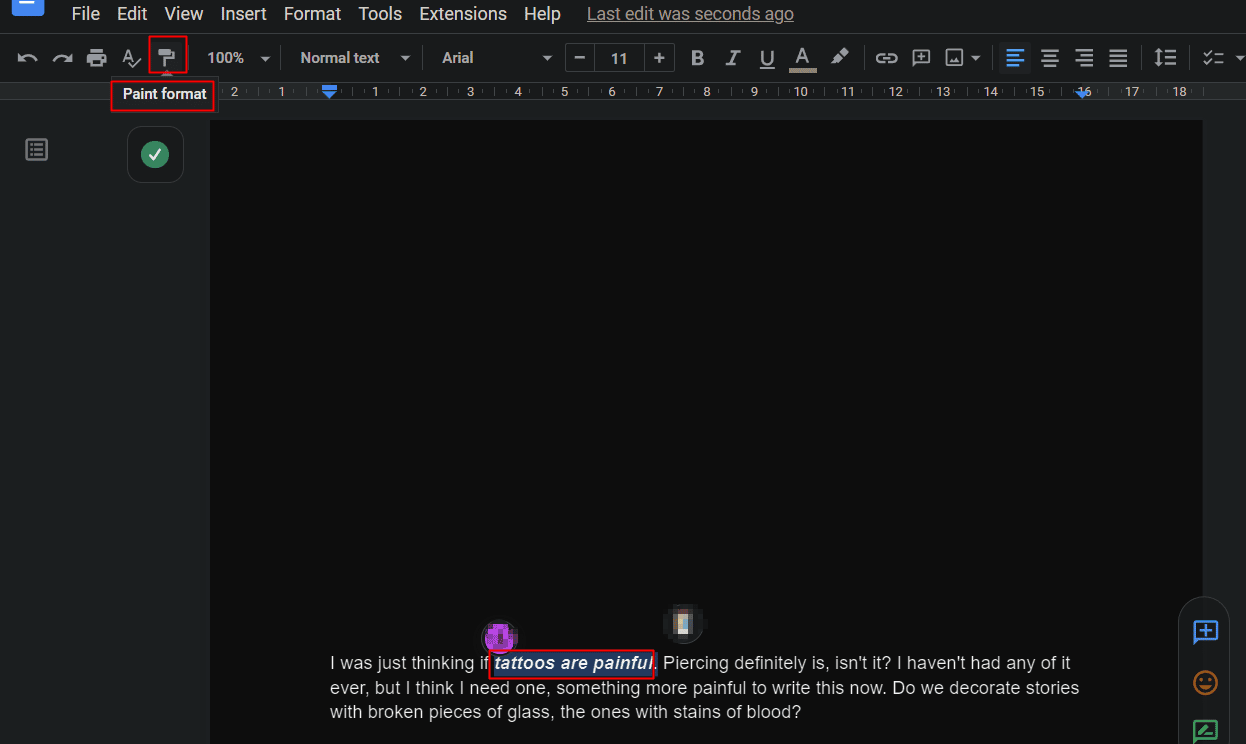
Task: Open the Google Docs home icon
Action: (x=28, y=7)
